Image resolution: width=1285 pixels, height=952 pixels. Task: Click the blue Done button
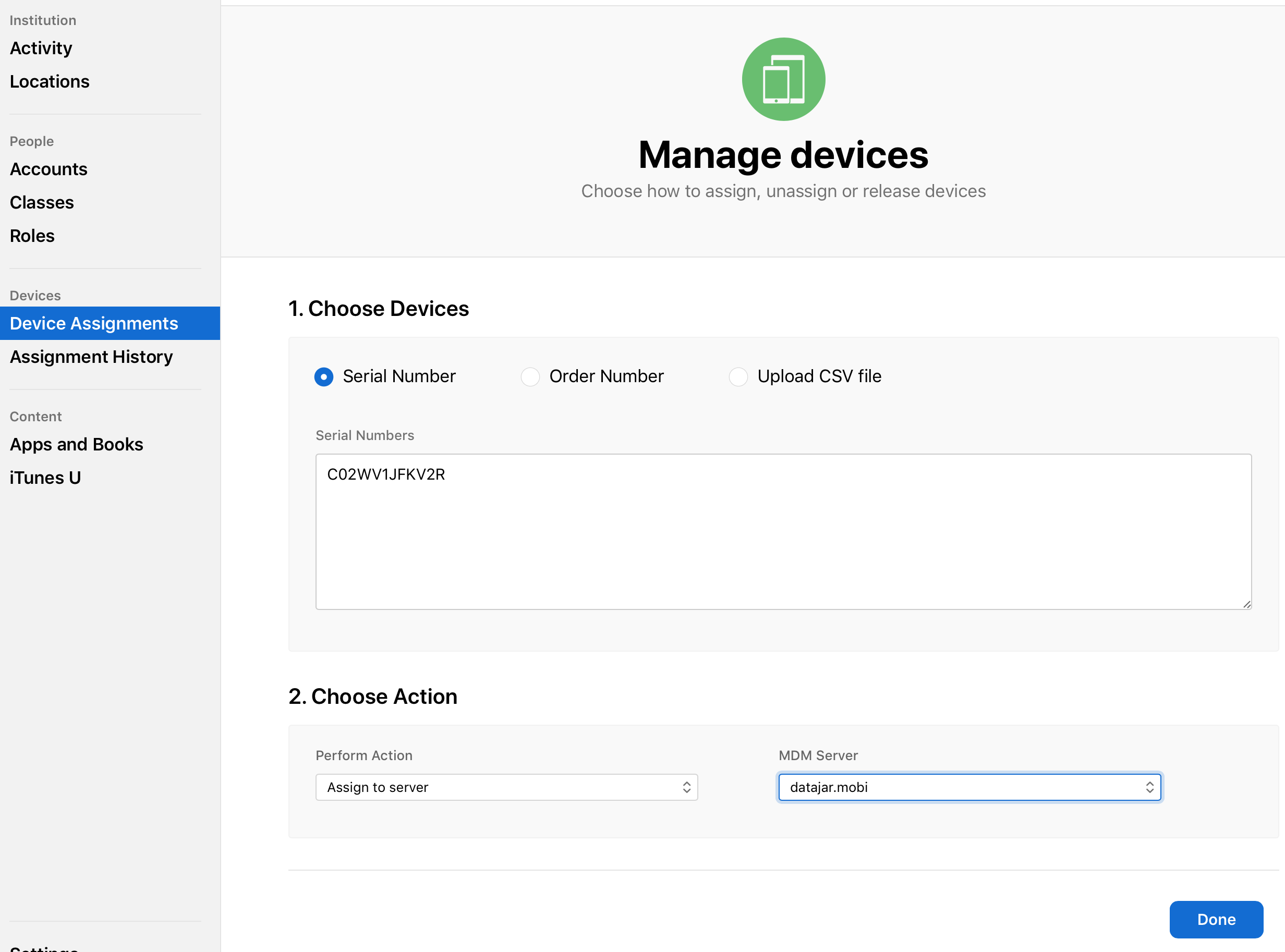coord(1216,919)
